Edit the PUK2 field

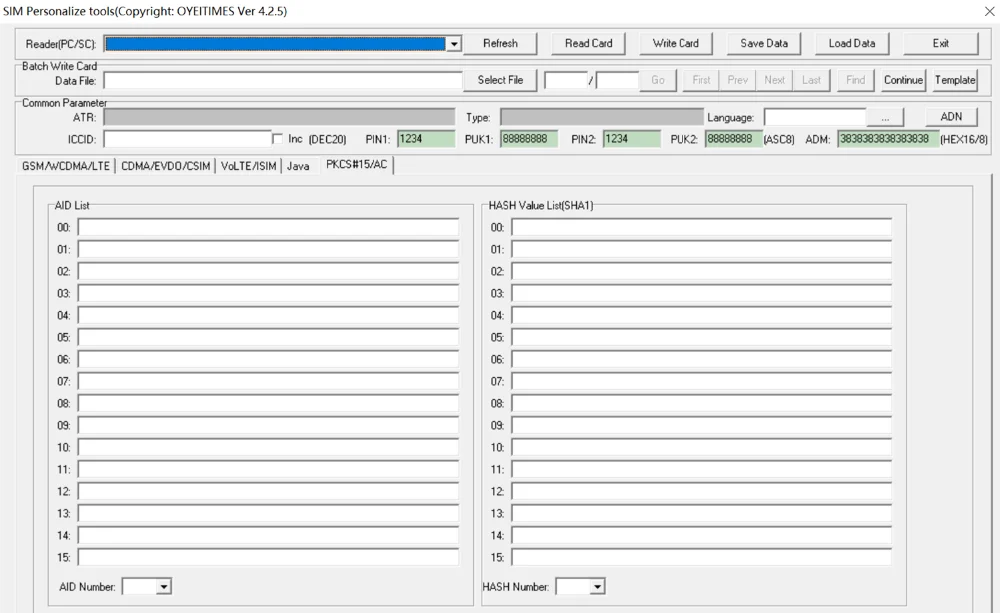click(x=733, y=139)
